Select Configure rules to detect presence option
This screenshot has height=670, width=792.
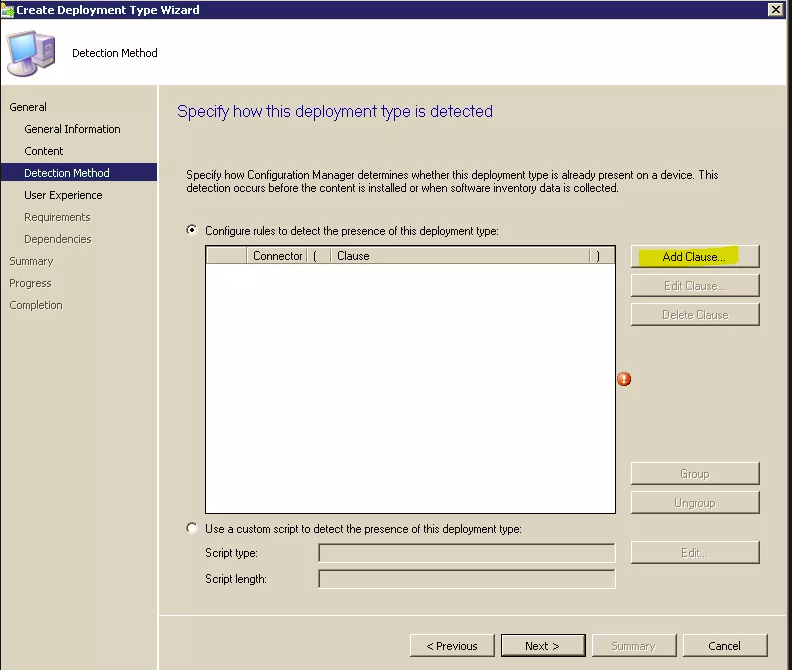pyautogui.click(x=192, y=230)
